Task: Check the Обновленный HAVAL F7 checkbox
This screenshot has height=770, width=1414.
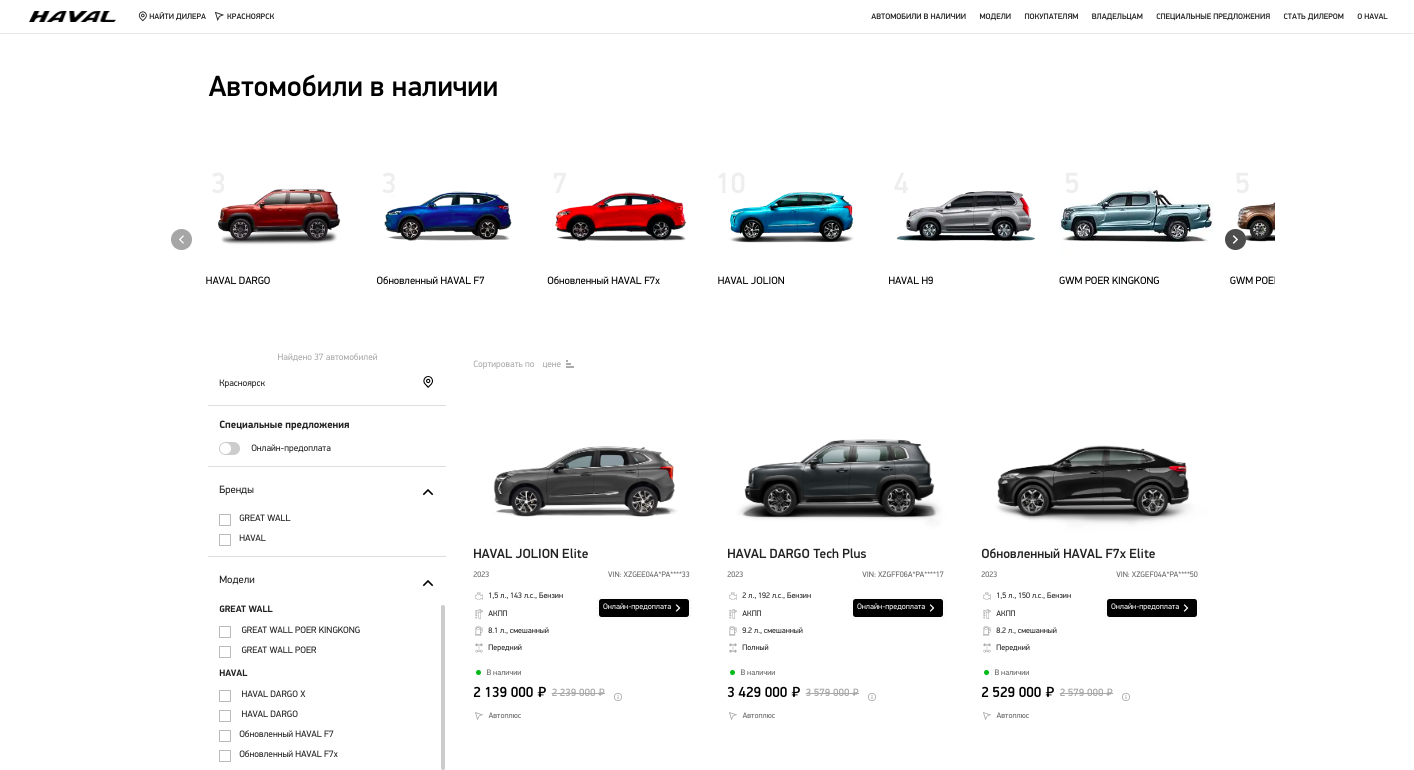Action: point(225,735)
